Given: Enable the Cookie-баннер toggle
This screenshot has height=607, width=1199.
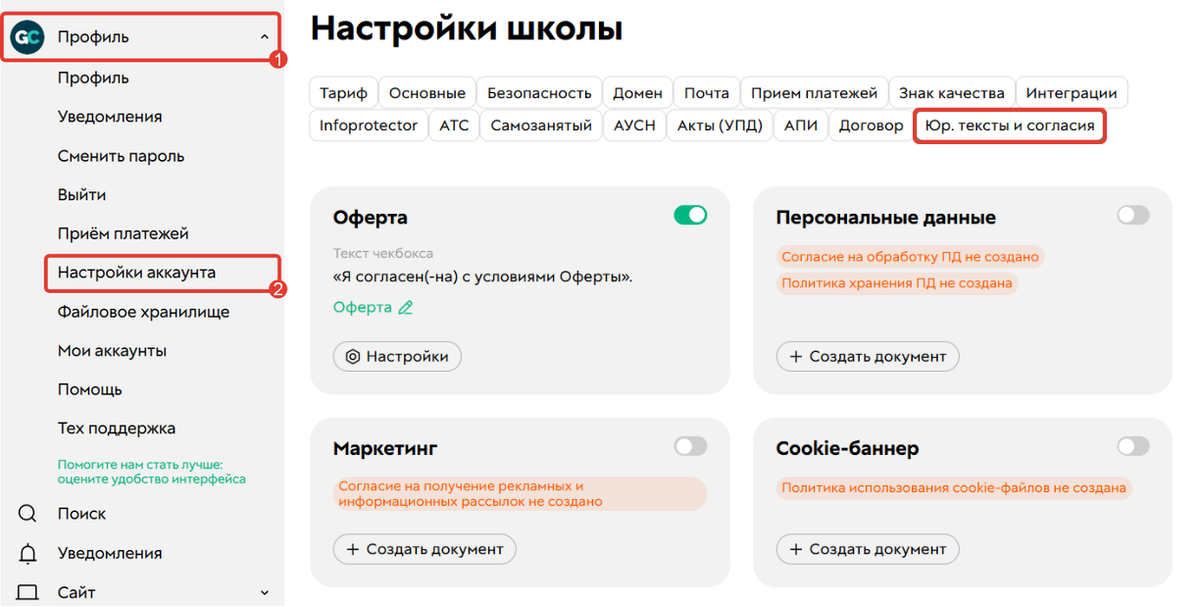Looking at the screenshot, I should (x=1133, y=446).
